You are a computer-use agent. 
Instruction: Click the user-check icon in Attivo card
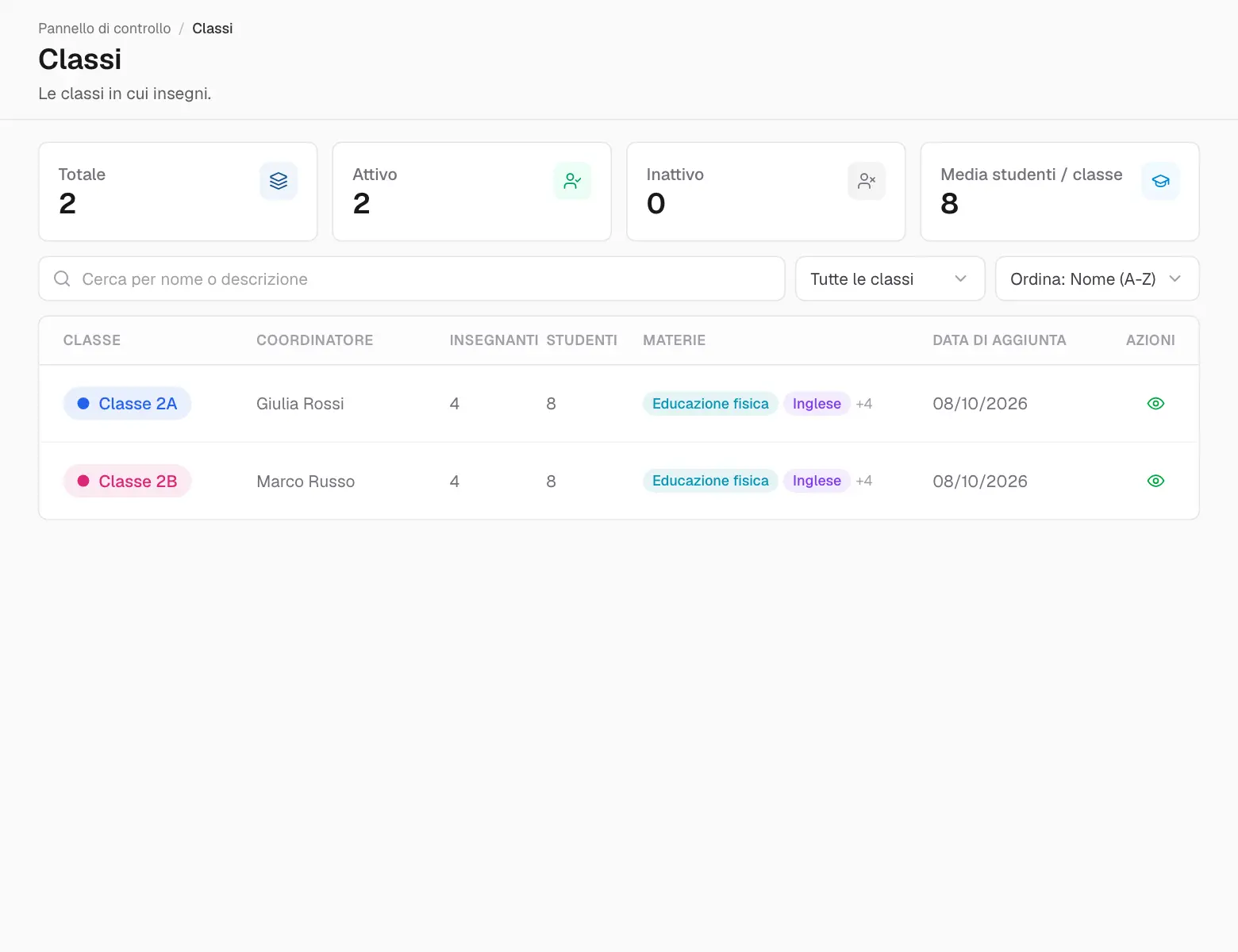(572, 181)
